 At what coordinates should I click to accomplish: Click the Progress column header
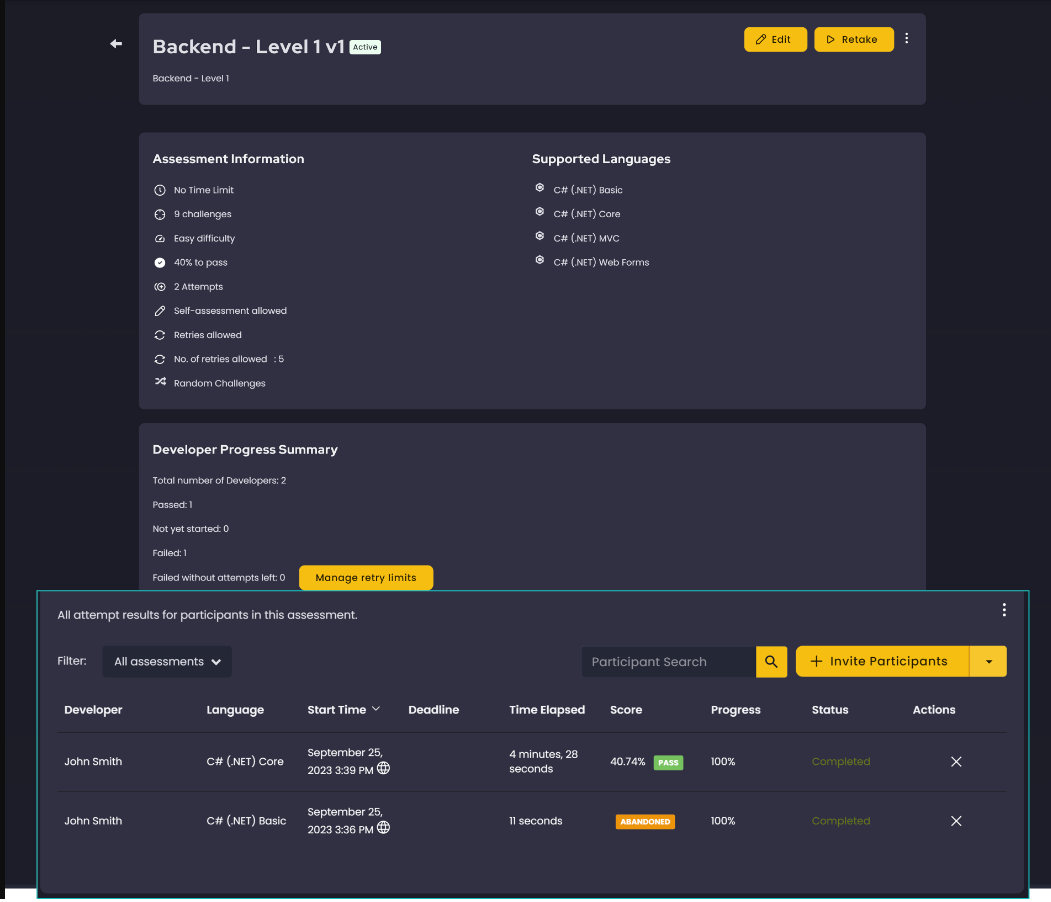[x=735, y=710]
